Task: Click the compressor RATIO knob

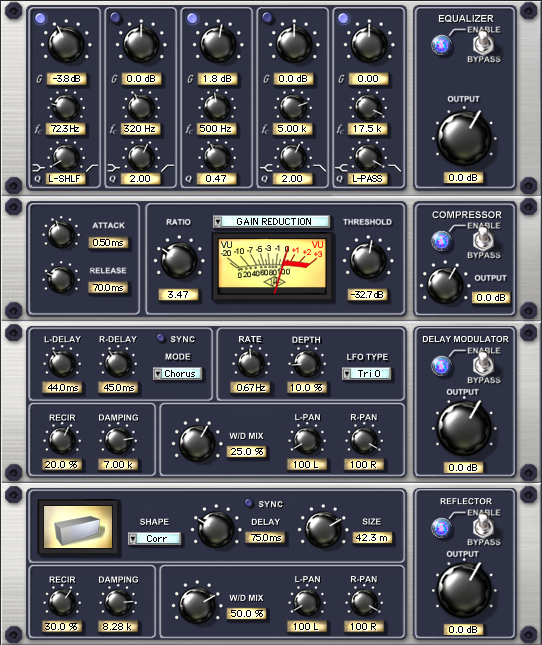Action: [x=178, y=260]
